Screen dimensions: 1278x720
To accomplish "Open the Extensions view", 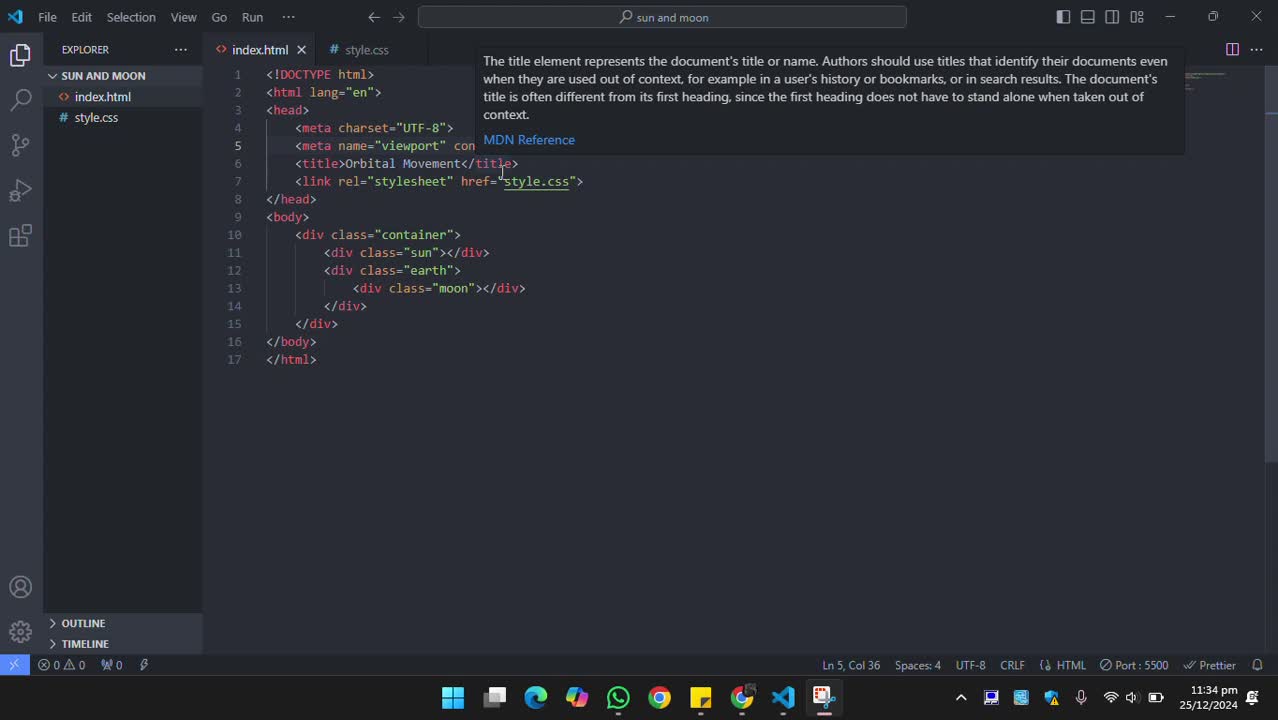I will [x=20, y=236].
